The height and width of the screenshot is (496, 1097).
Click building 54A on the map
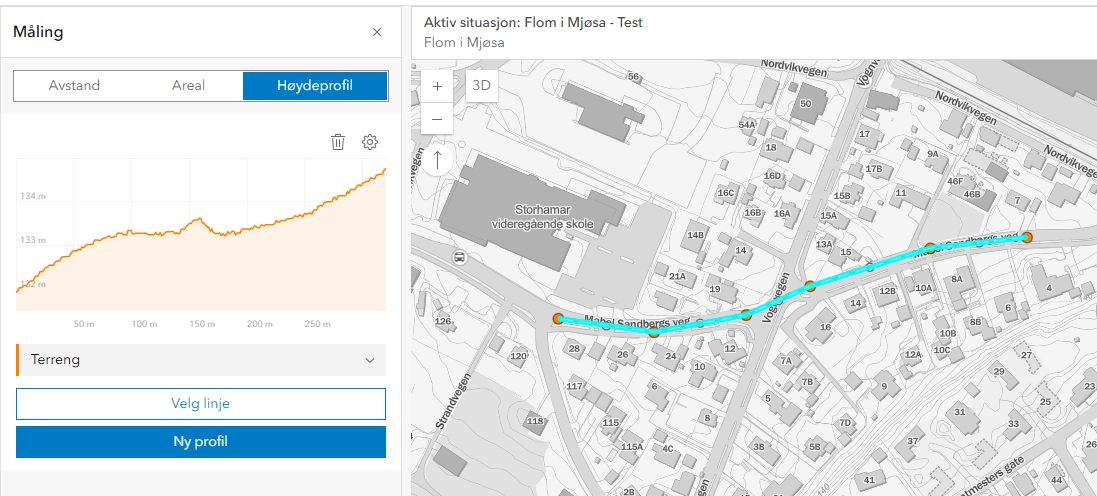[x=747, y=125]
